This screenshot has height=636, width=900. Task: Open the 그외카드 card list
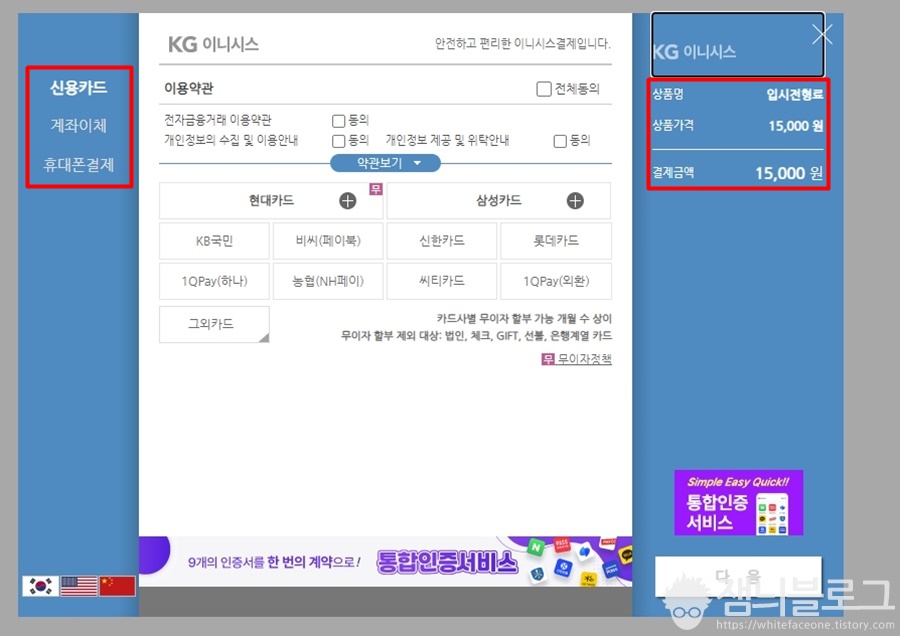(x=214, y=324)
